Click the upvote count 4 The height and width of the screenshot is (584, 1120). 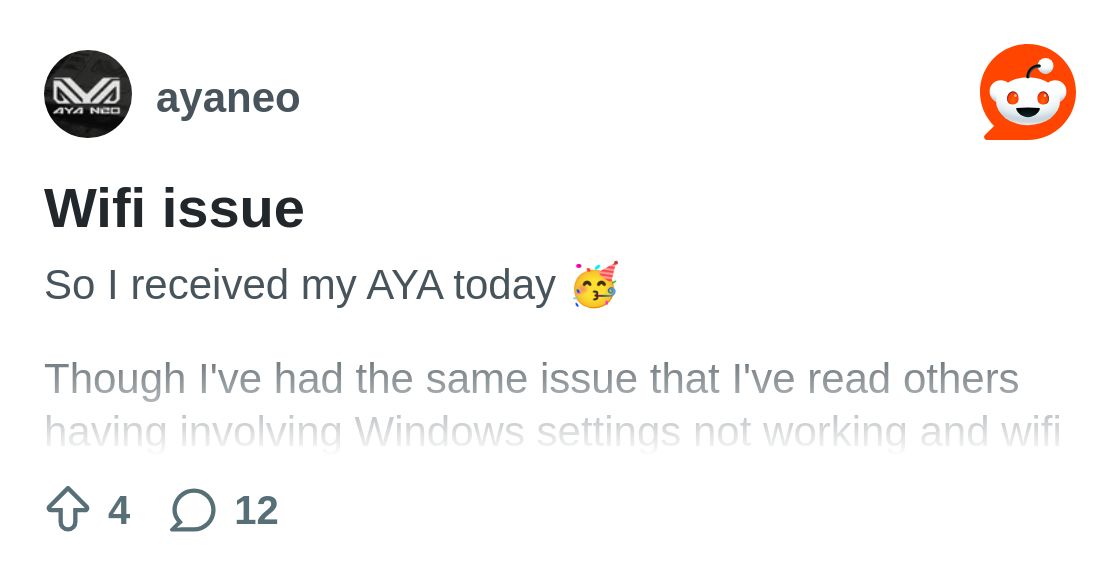119,511
